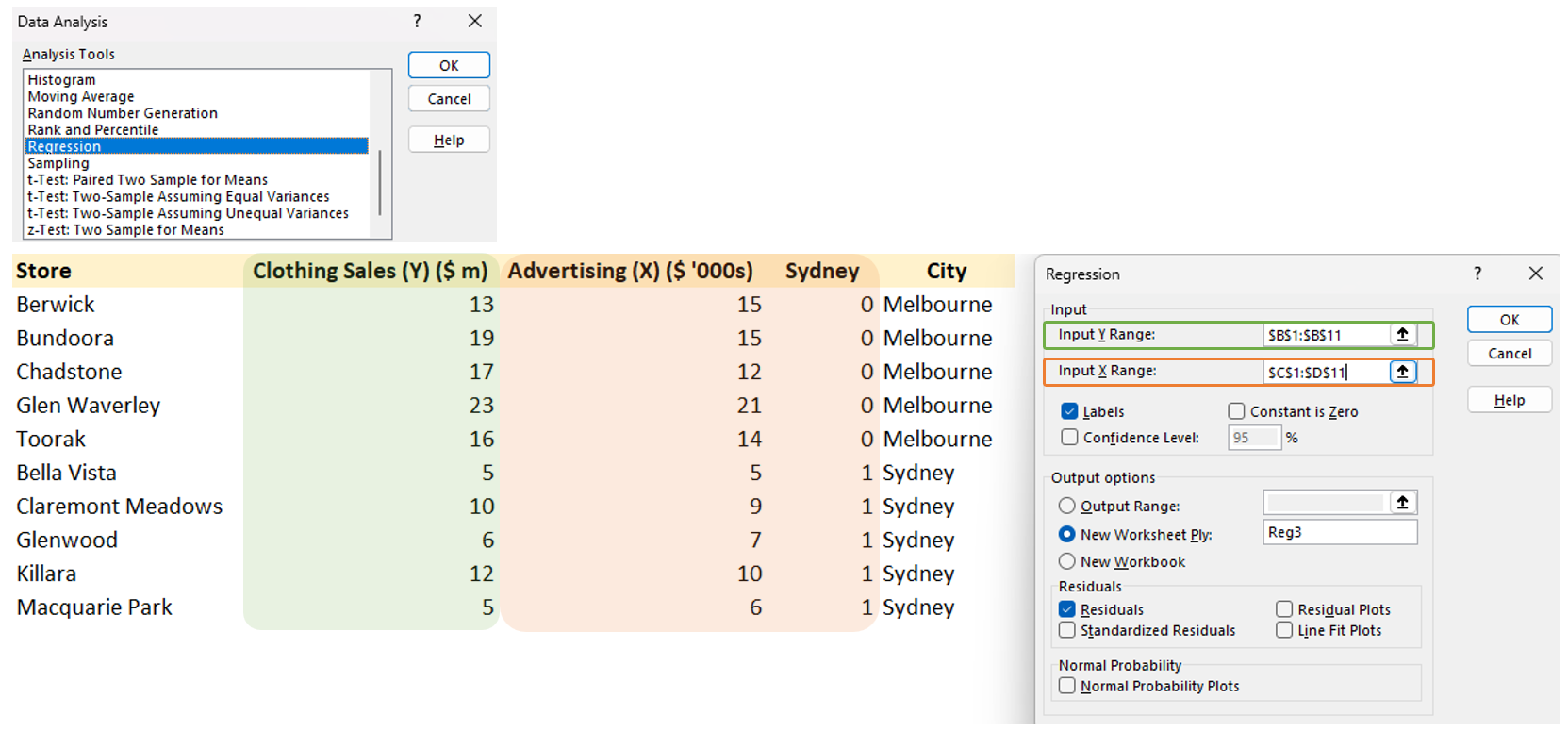Click Help in the Data Analysis dialog
Image resolution: width=1568 pixels, height=732 pixels.
click(x=449, y=140)
